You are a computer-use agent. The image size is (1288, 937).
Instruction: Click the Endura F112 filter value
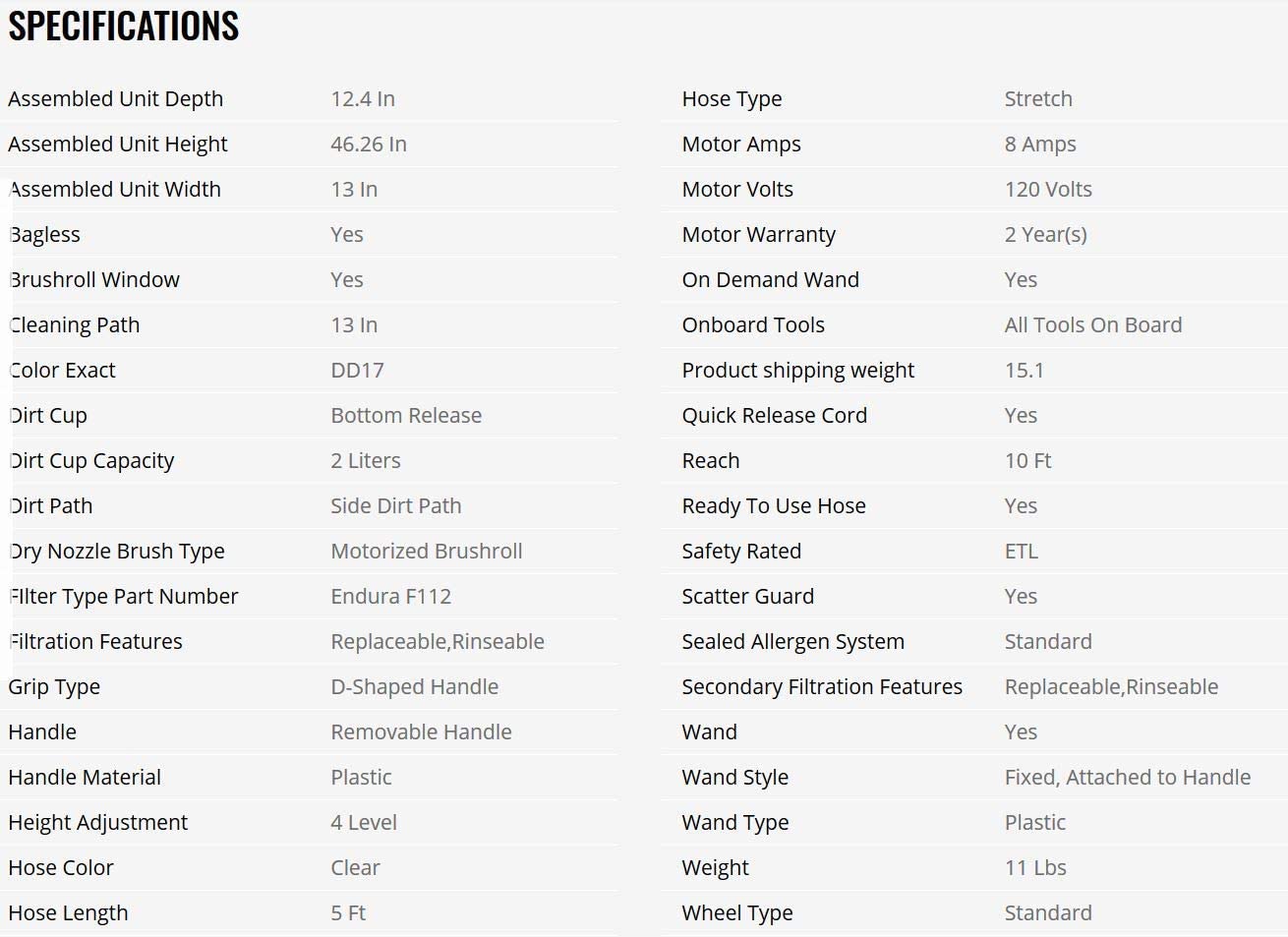click(391, 597)
